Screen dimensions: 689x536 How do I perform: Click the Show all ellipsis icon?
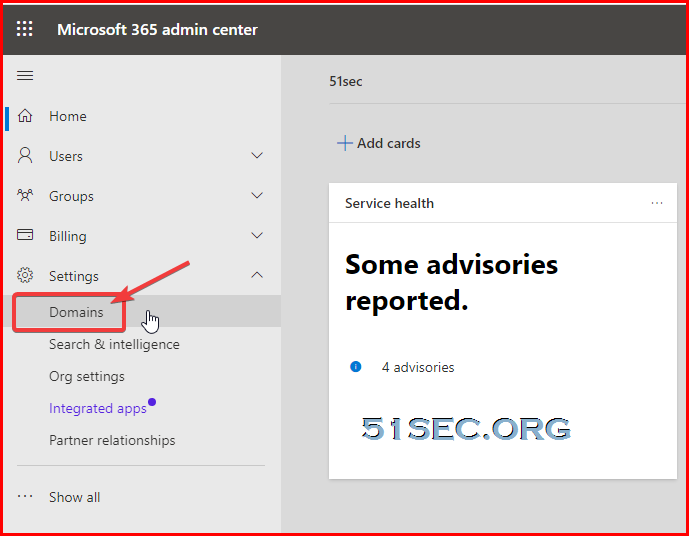[25, 496]
